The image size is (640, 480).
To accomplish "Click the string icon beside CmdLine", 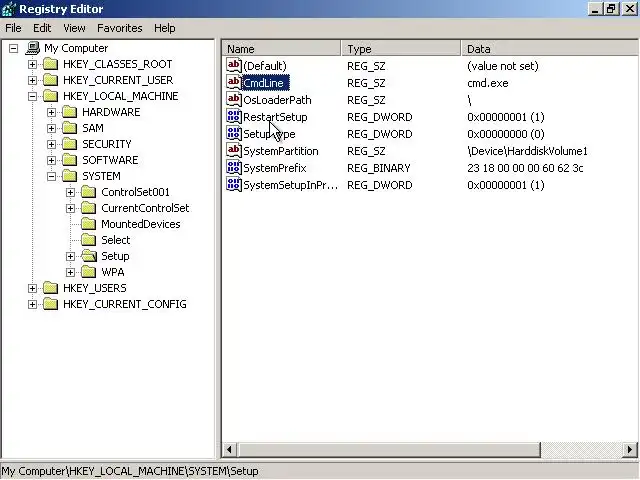I will click(234, 82).
